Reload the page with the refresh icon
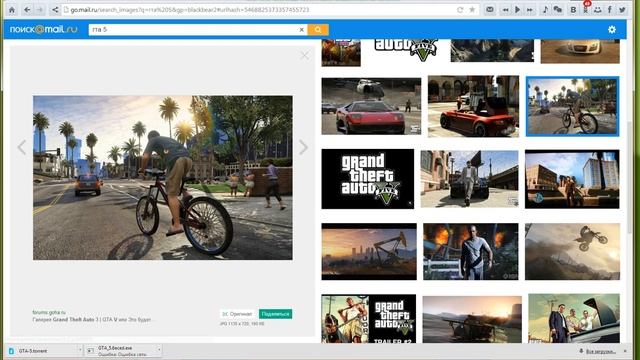This screenshot has width=640, height=360. pyautogui.click(x=460, y=10)
